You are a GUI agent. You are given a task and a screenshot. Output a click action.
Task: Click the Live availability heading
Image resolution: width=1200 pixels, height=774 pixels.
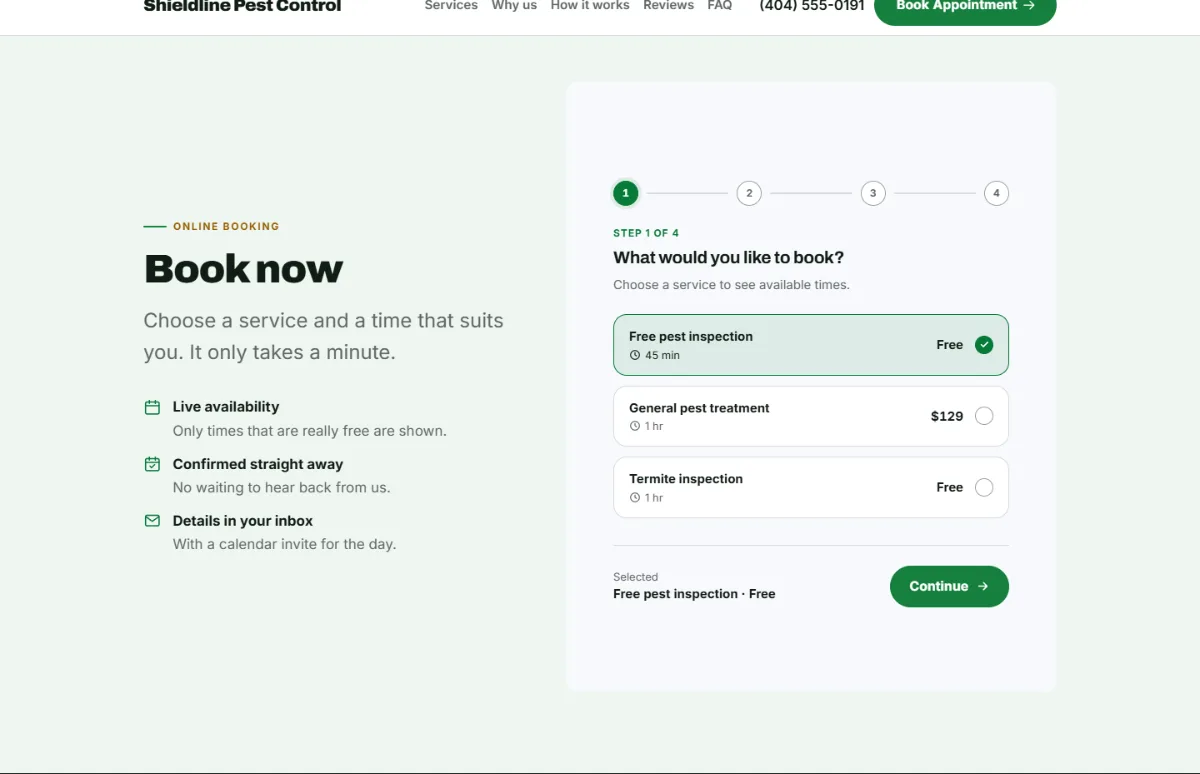click(226, 407)
